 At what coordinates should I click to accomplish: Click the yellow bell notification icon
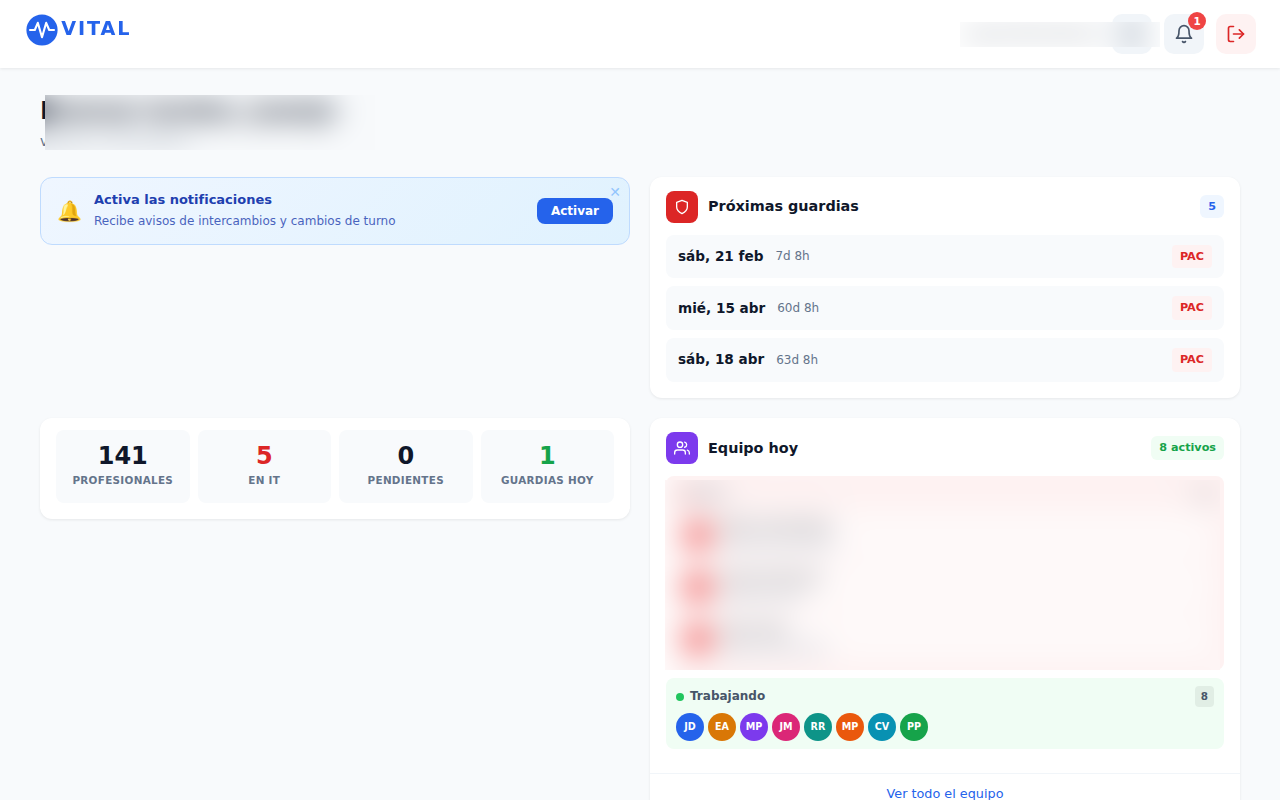click(69, 211)
